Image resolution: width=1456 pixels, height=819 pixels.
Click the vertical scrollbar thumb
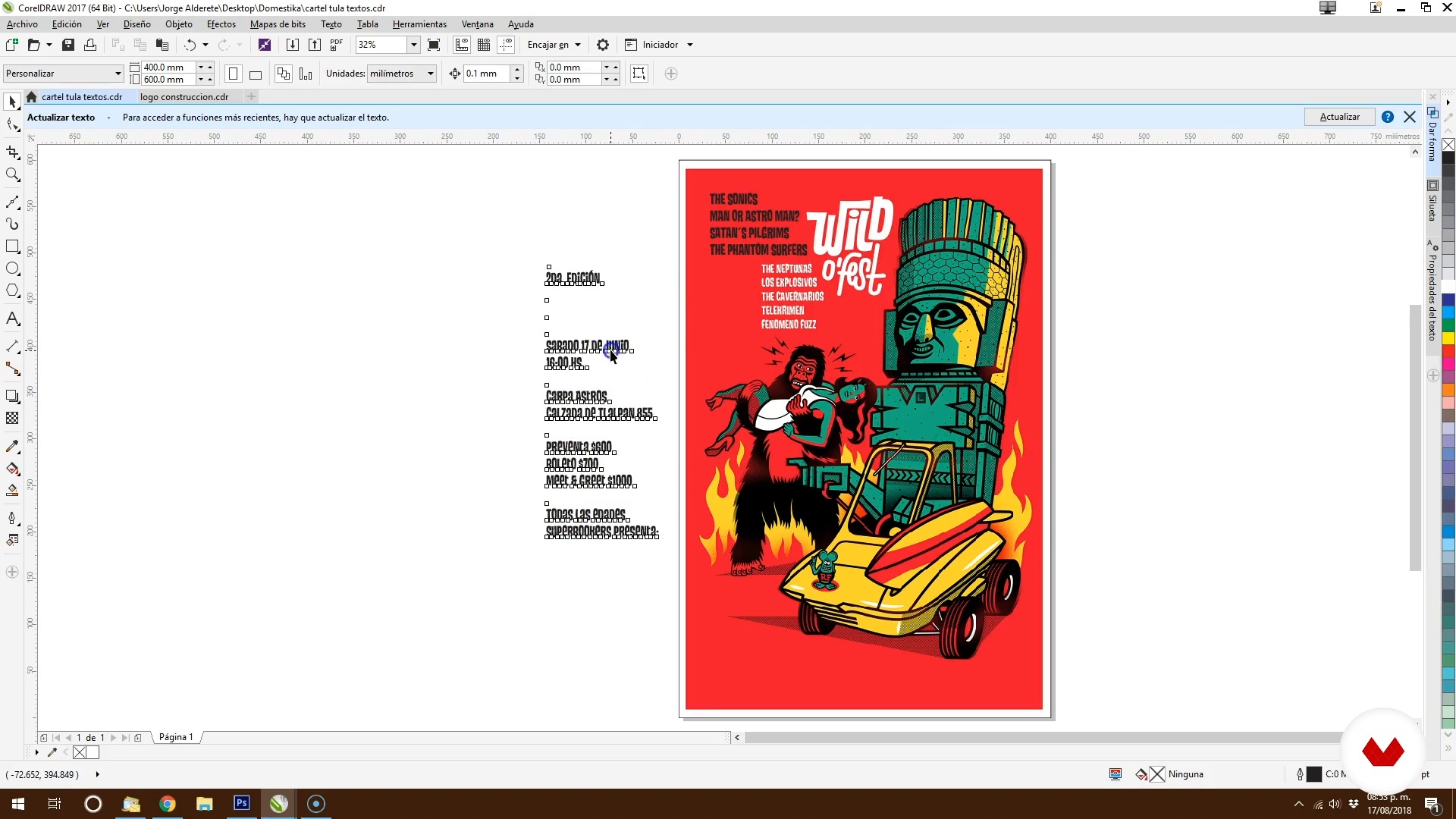[1415, 437]
